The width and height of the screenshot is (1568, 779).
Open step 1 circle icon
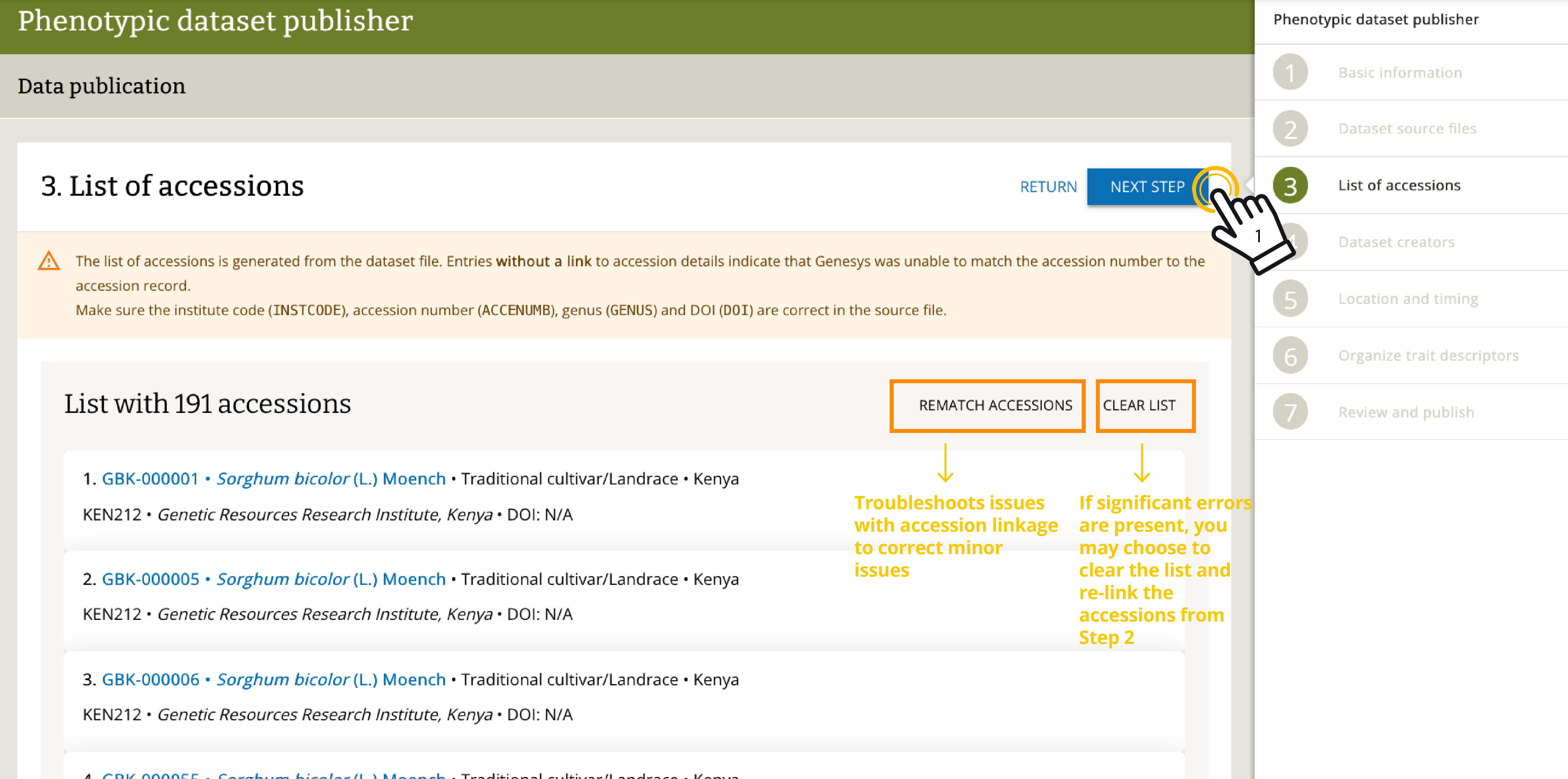pyautogui.click(x=1290, y=73)
